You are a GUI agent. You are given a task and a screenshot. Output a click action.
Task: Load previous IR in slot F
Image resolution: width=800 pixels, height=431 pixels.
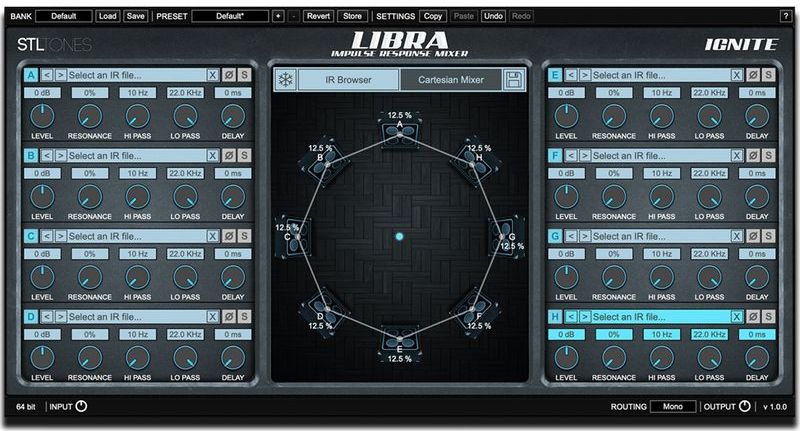571,156
